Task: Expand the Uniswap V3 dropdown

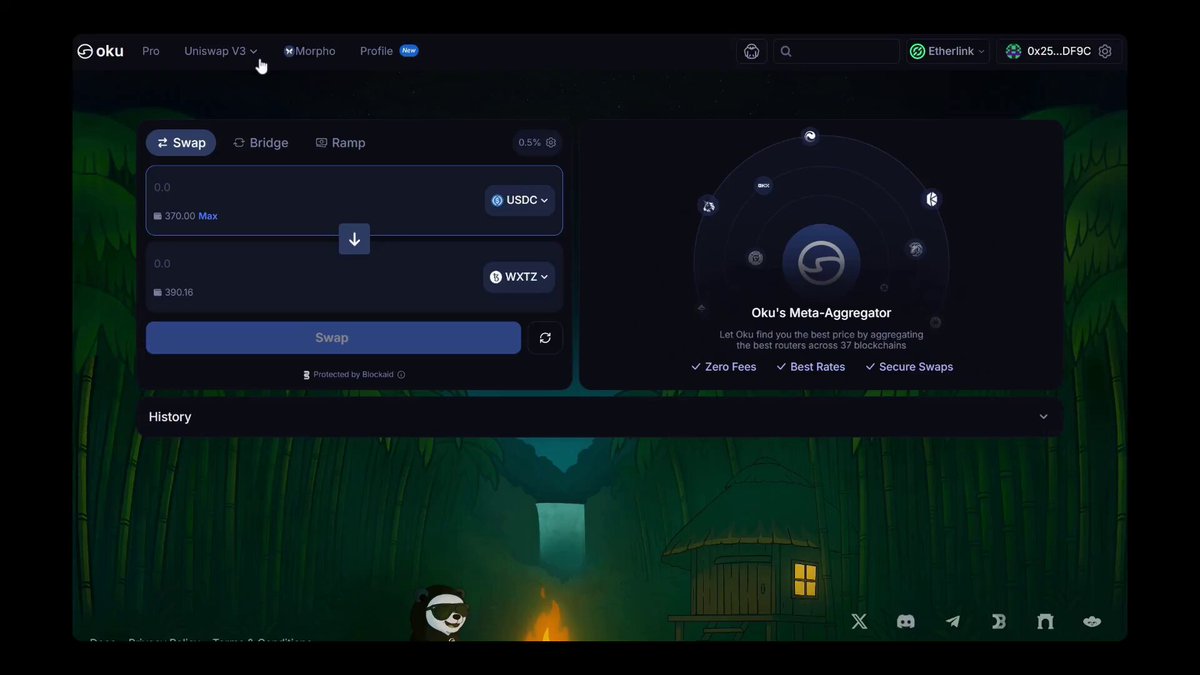Action: 221,51
